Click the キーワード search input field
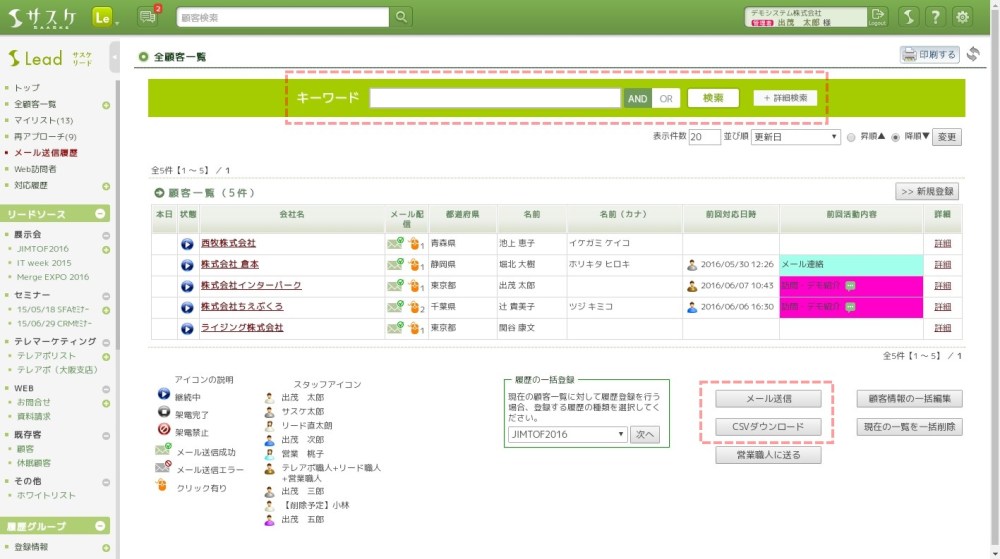Screen dimensions: 1000x559 point(494,98)
